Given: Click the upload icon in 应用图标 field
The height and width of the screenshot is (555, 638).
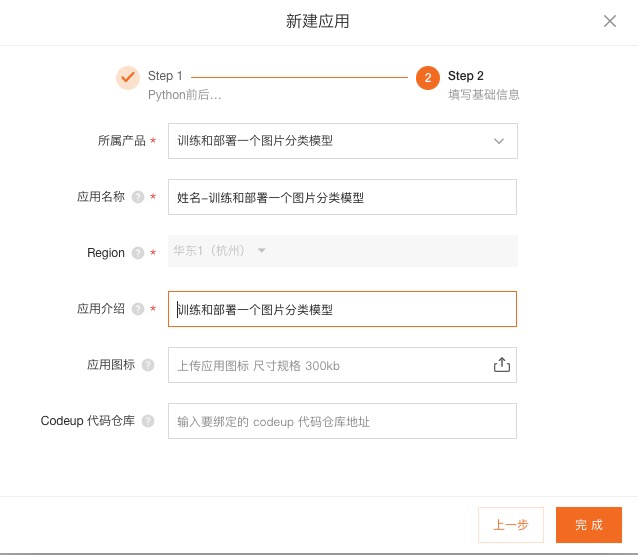Looking at the screenshot, I should [502, 365].
